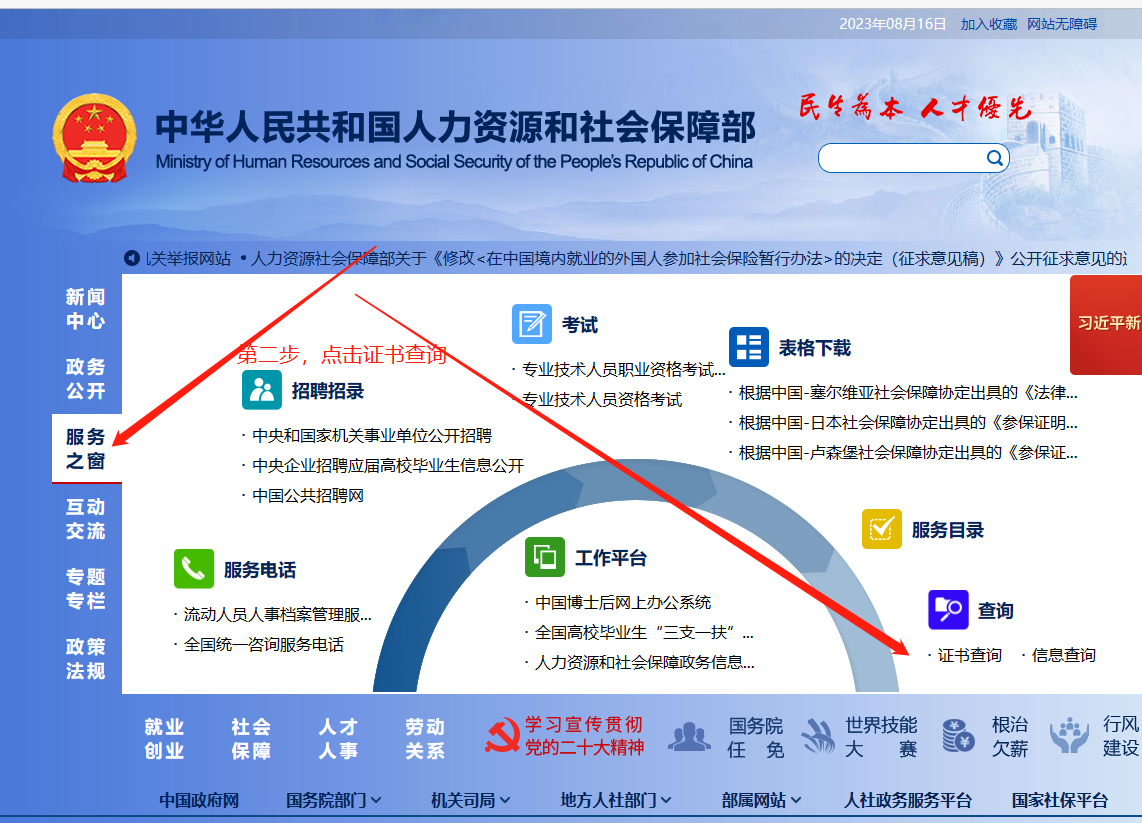Click the national emblem logo
This screenshot has height=823, width=1142.
(94, 138)
